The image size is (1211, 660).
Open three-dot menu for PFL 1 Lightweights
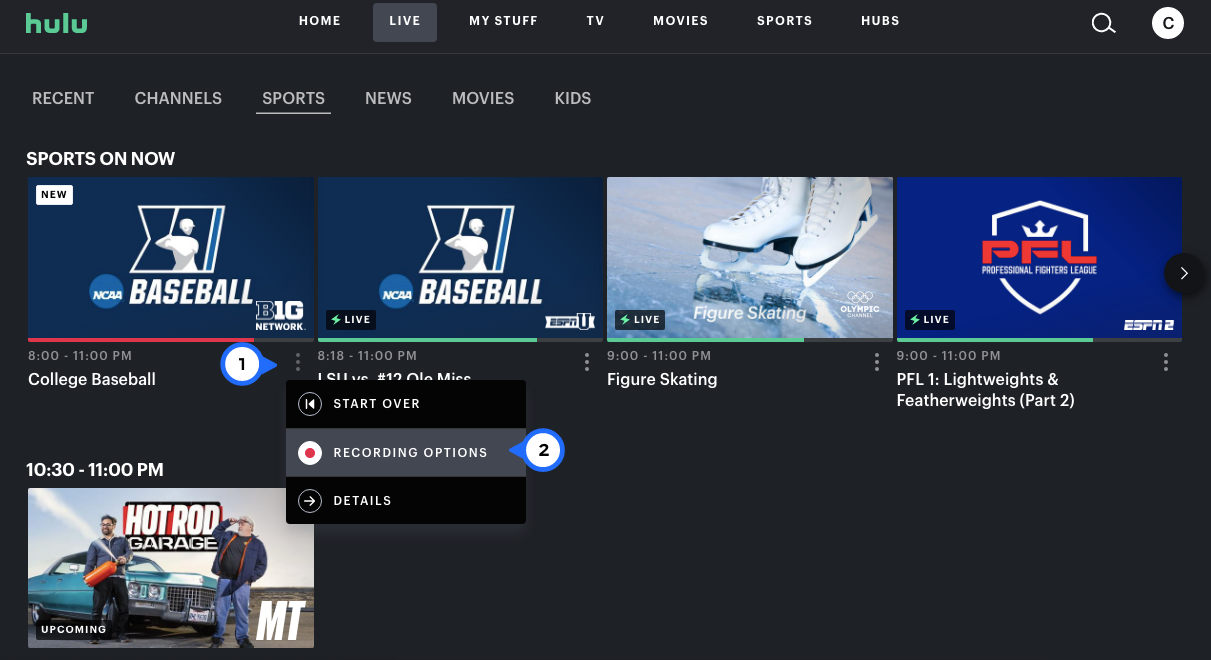(x=1166, y=362)
